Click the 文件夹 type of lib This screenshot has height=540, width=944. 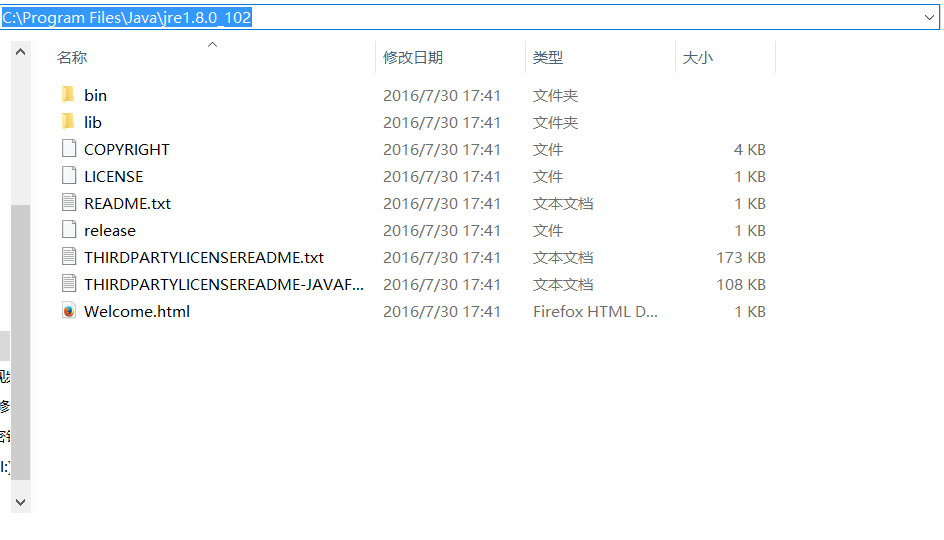555,122
